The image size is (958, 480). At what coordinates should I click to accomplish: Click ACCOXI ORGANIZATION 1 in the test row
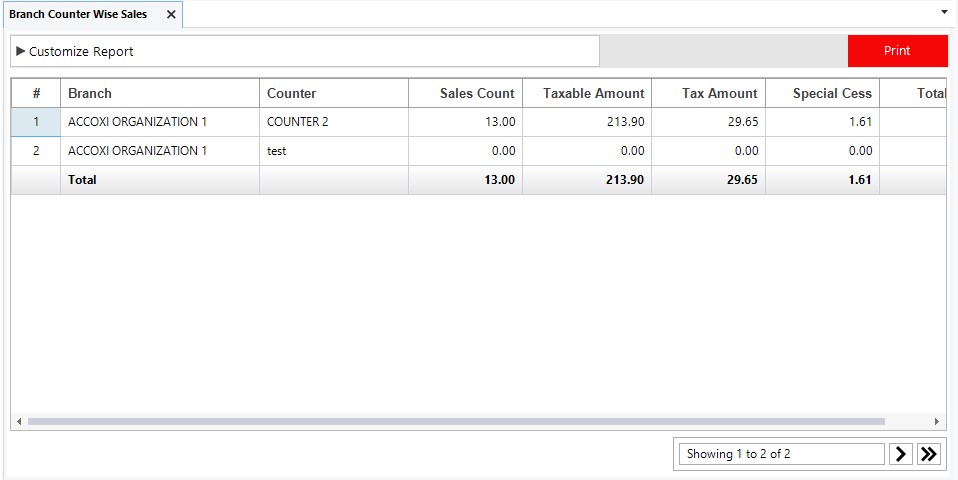click(159, 151)
